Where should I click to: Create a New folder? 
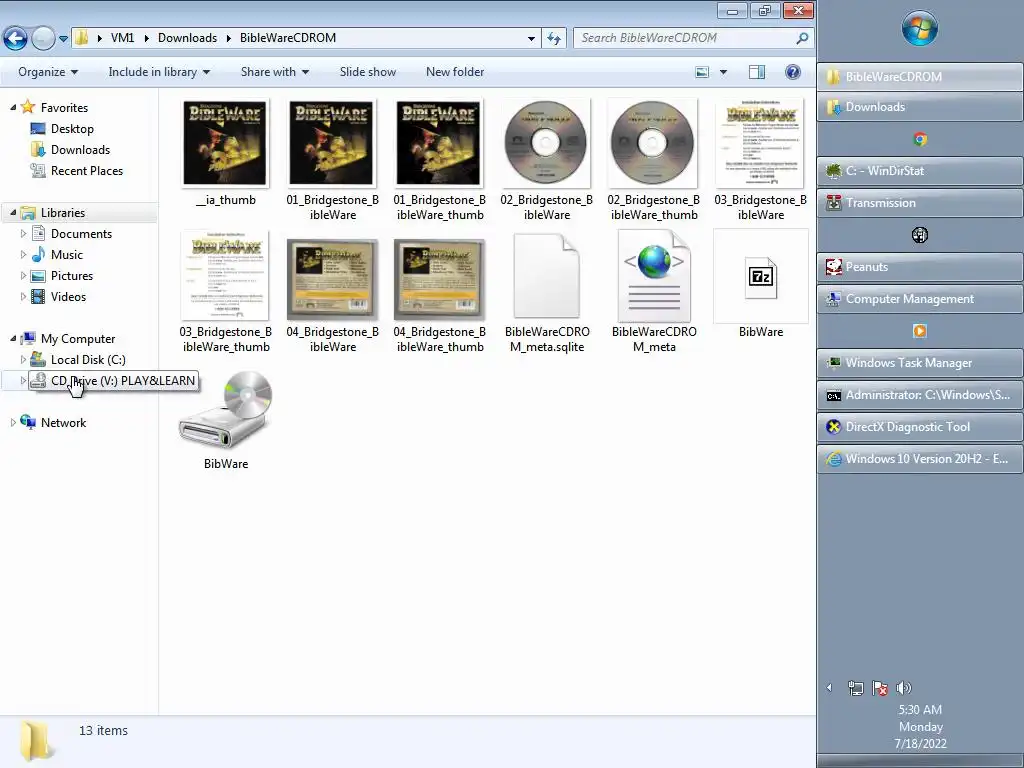(x=455, y=72)
